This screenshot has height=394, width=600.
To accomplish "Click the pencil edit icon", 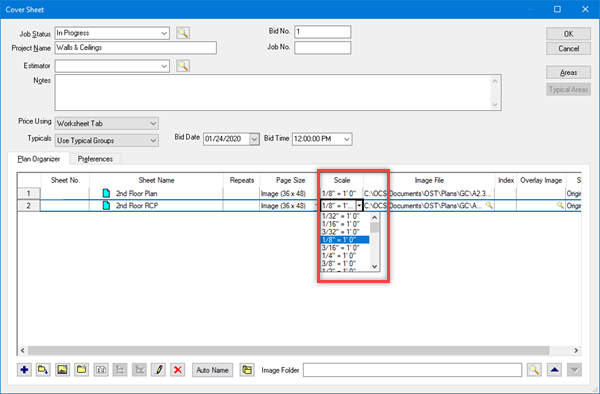I will (158, 370).
